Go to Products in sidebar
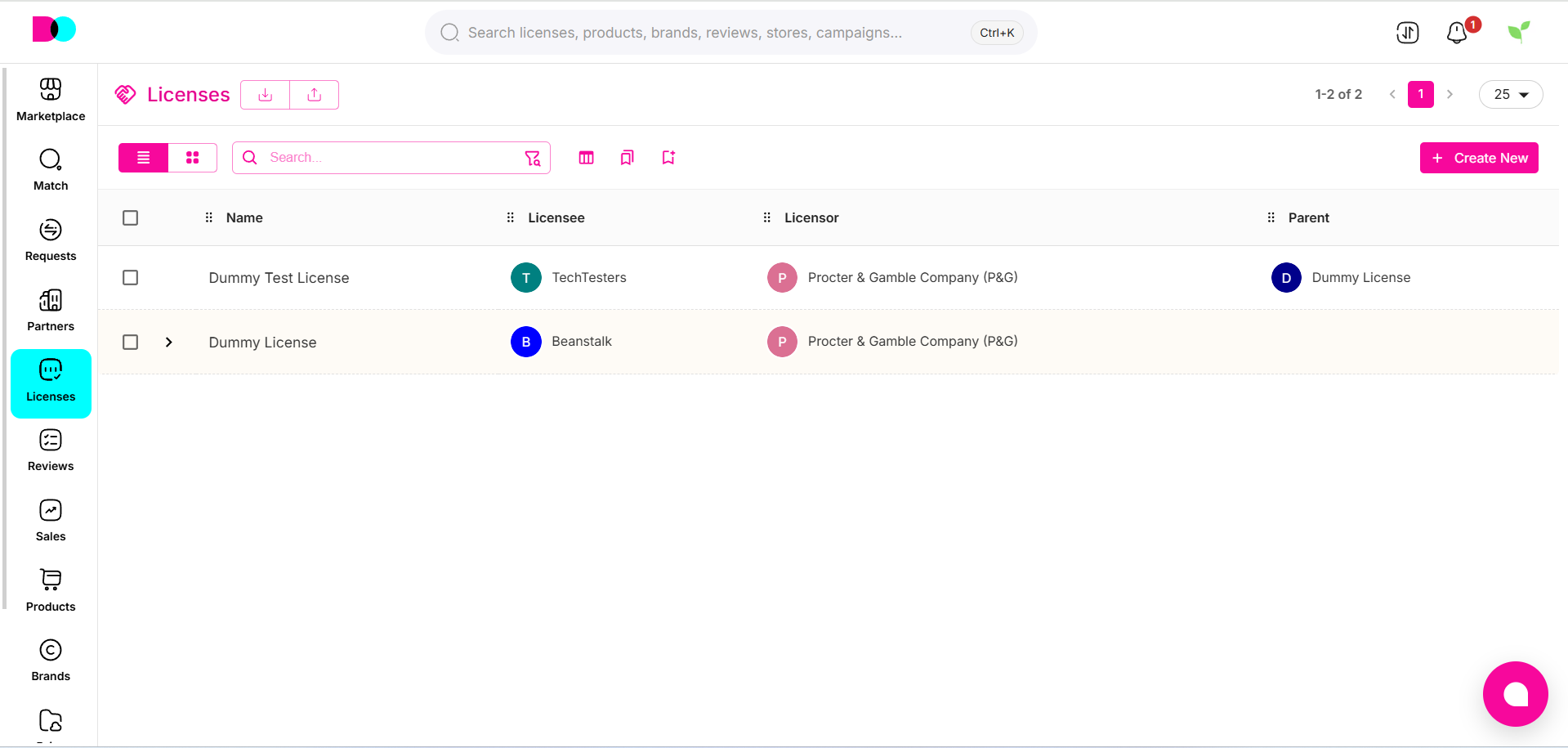1568x748 pixels. (x=51, y=591)
